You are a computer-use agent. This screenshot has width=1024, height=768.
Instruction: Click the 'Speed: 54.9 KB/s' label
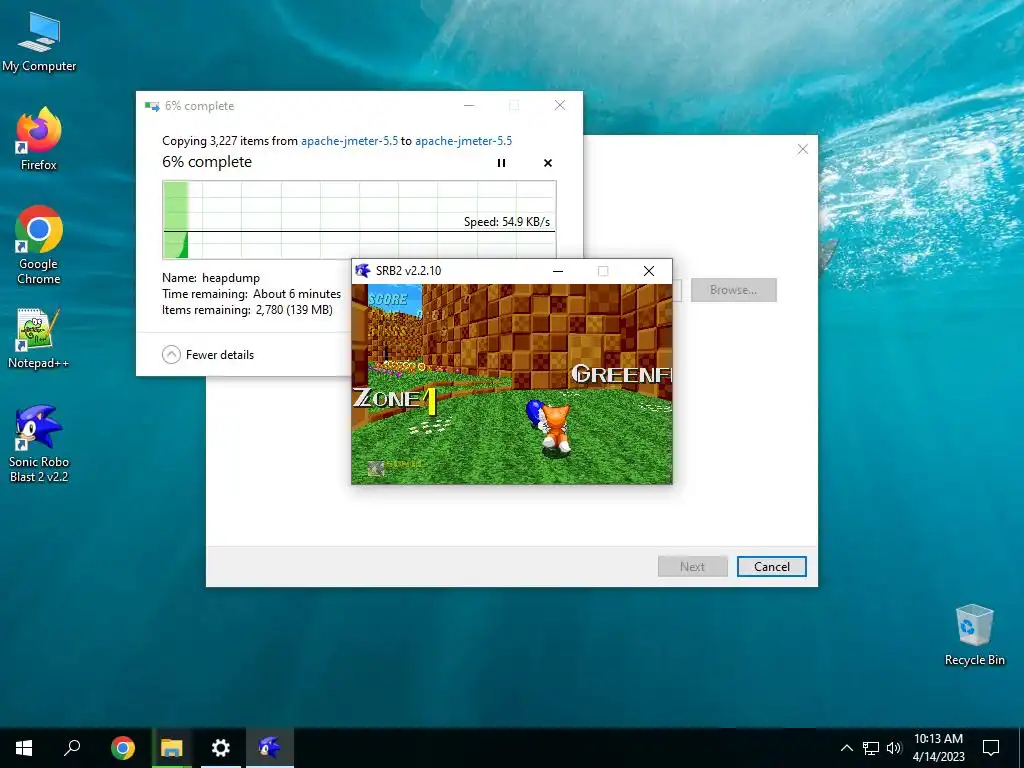pos(507,221)
